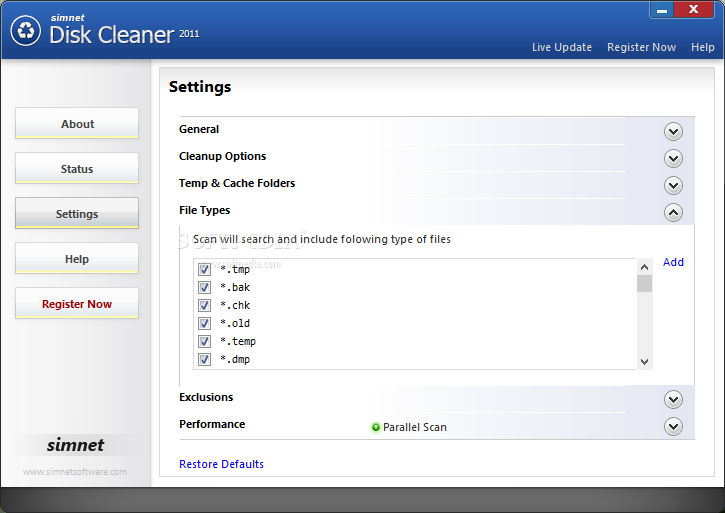Viewport: 725px width, 513px height.
Task: Click the file types scroll up arrow
Action: 645,267
